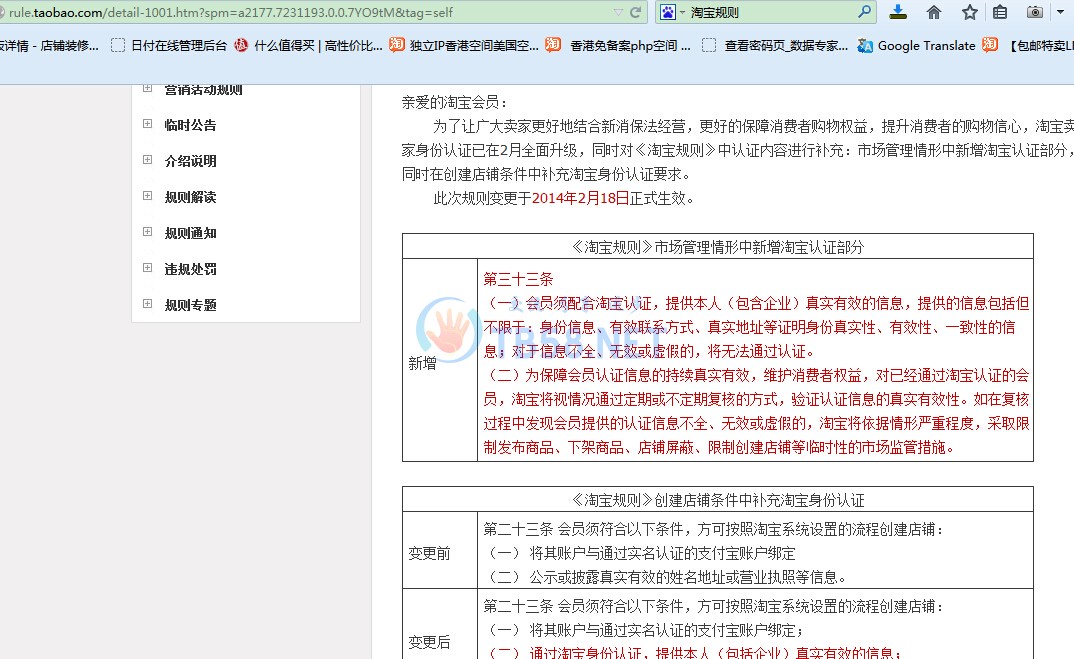Screen dimensions: 1074x659
Task: Click the red heading 第三十三条
Action: (518, 279)
